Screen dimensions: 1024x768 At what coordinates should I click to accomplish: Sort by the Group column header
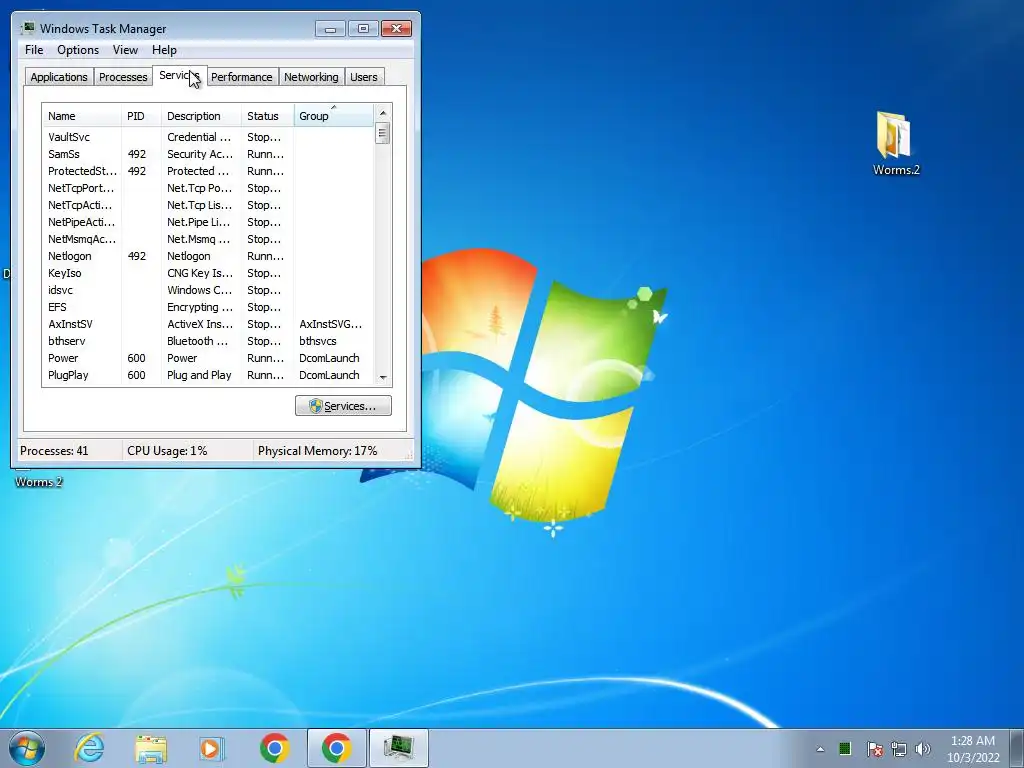tap(334, 116)
